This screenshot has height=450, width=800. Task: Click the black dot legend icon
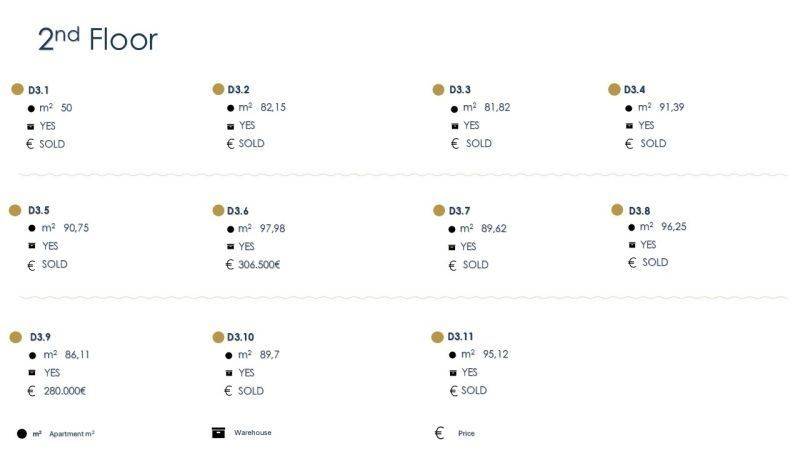pos(22,434)
